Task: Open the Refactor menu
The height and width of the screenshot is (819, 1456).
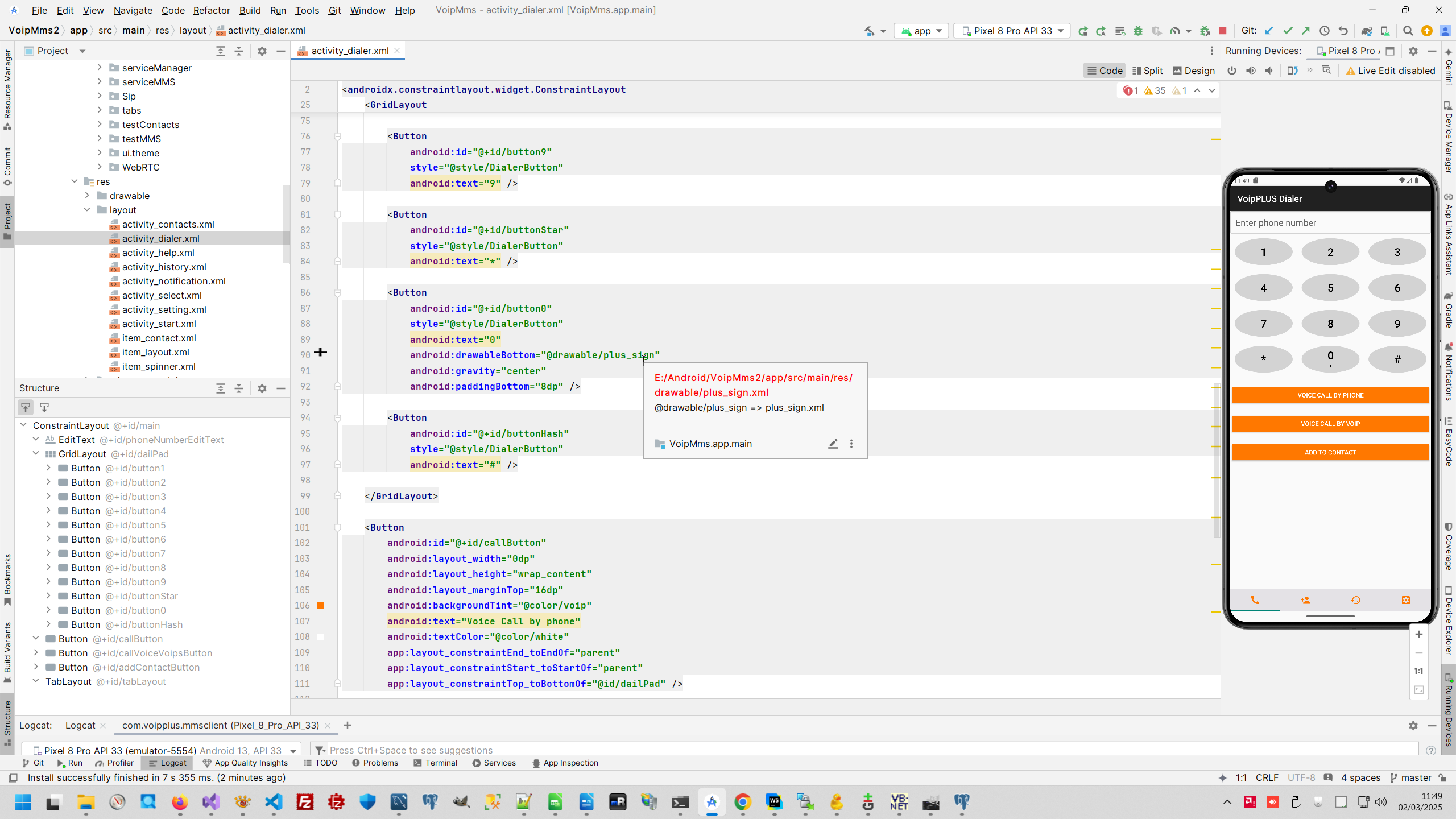Action: [x=211, y=10]
